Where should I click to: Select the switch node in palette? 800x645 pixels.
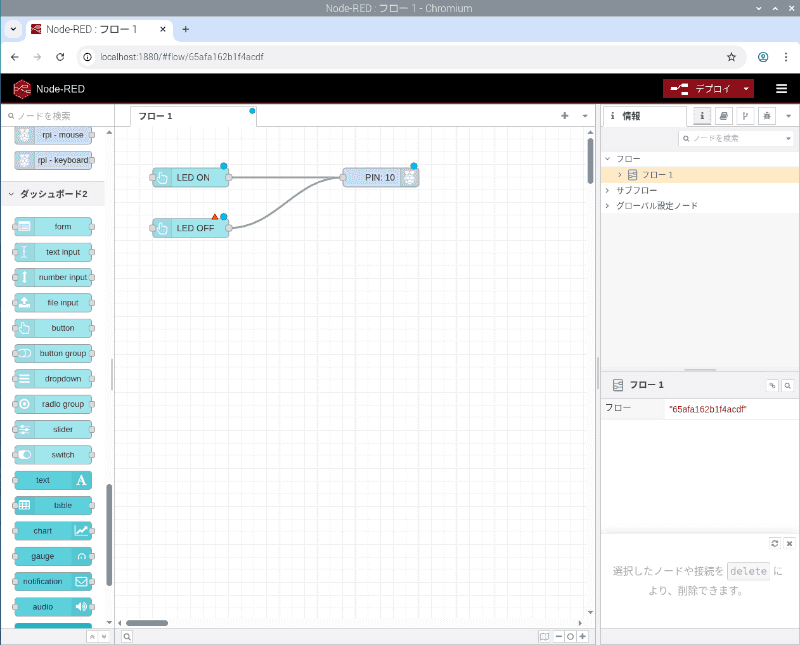pos(54,455)
